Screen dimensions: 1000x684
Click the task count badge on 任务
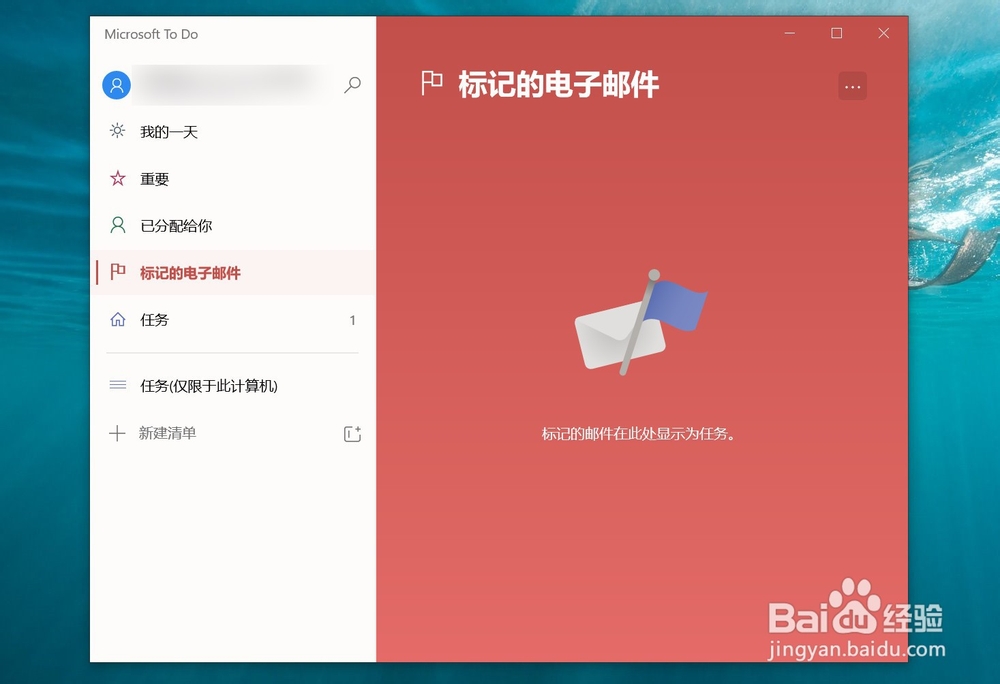(x=352, y=320)
